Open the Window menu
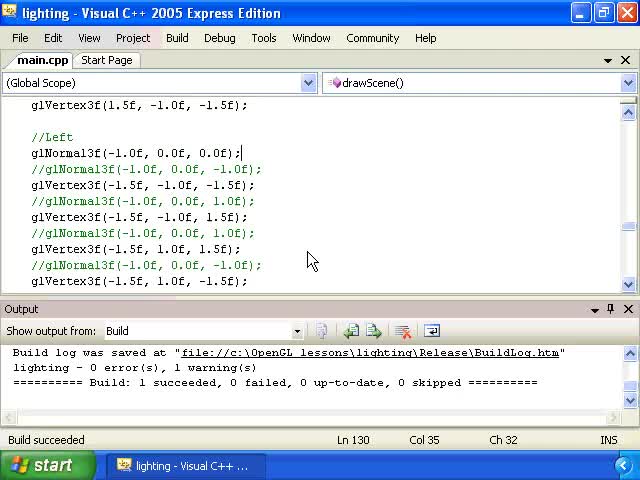The image size is (640, 480). point(311,38)
